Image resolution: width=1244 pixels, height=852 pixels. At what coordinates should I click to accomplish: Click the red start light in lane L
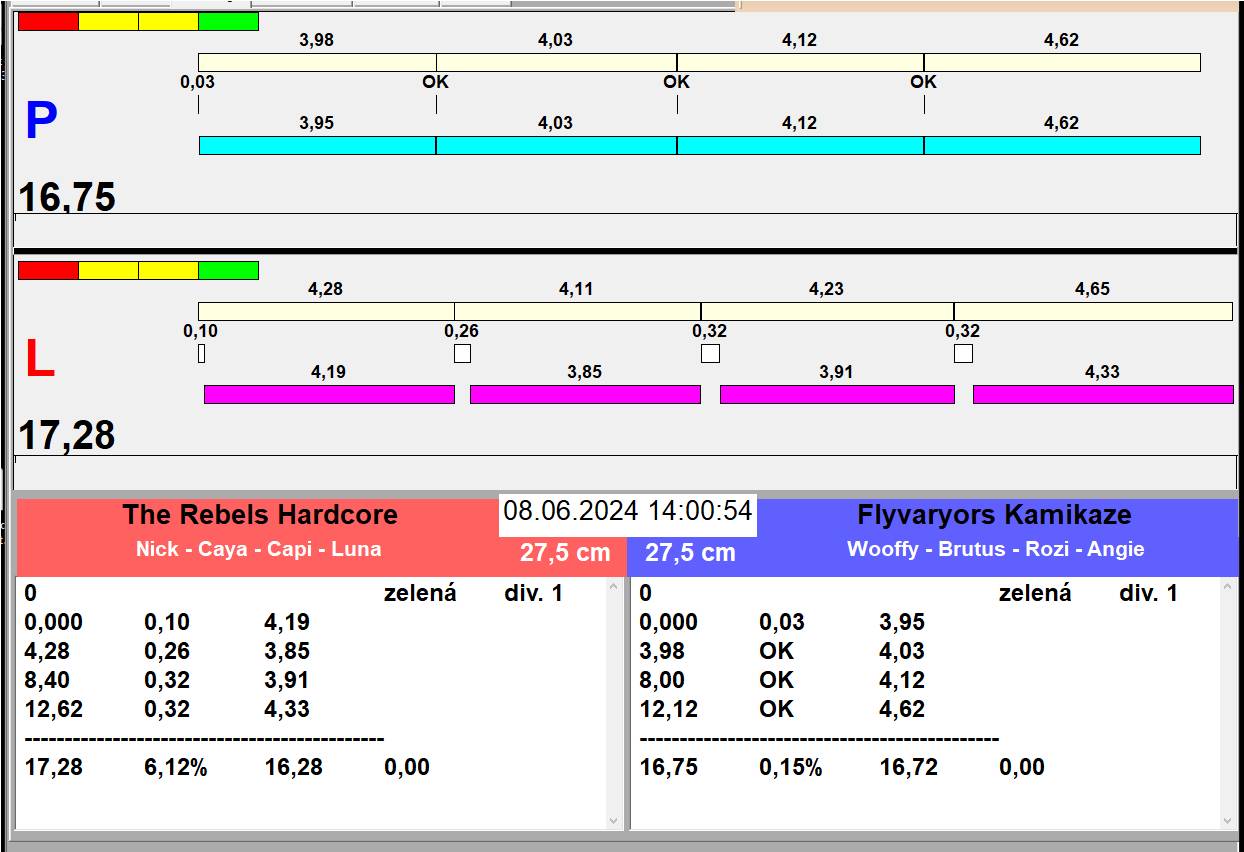pyautogui.click(x=48, y=270)
